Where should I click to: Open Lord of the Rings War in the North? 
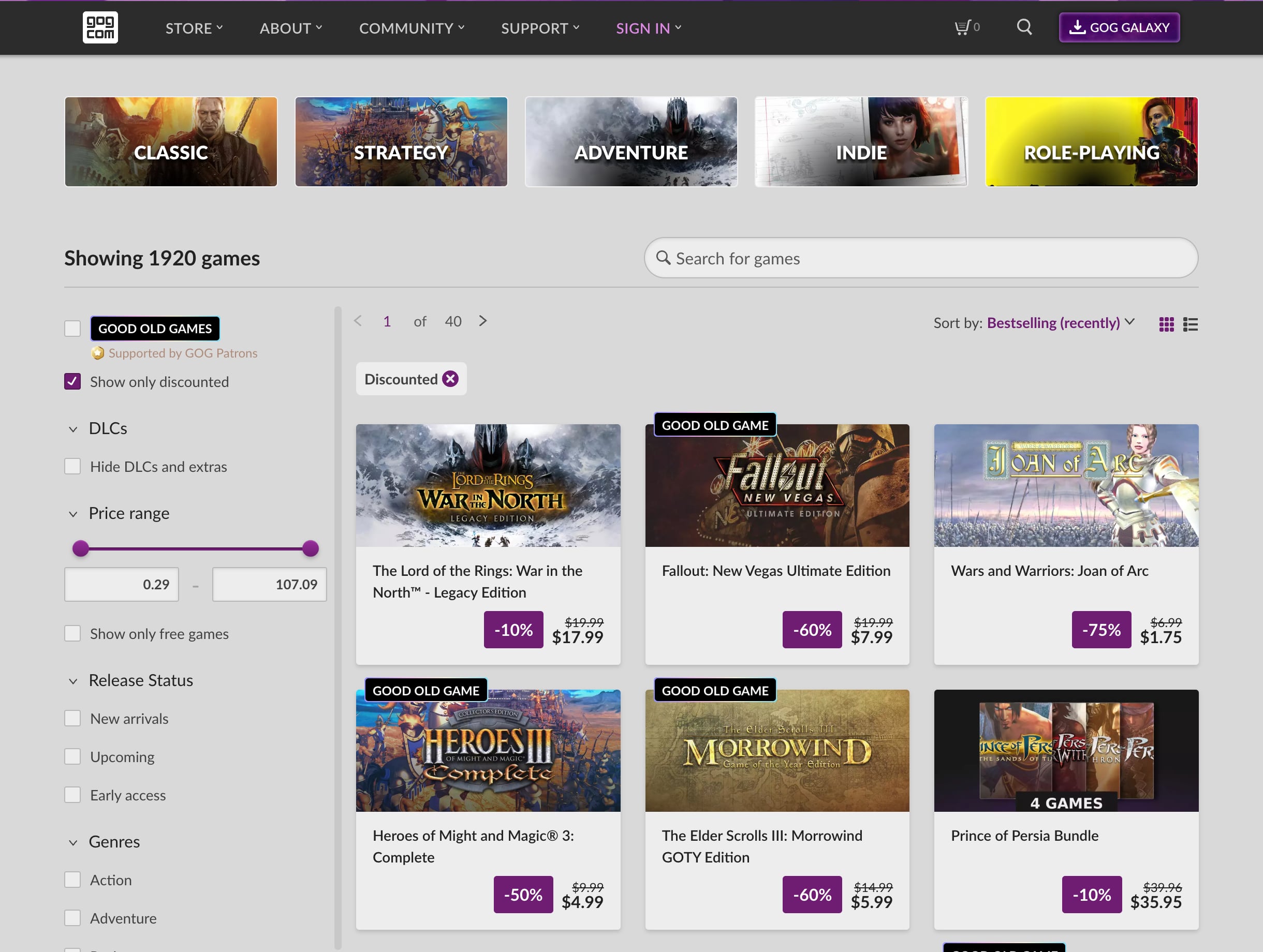pyautogui.click(x=477, y=582)
